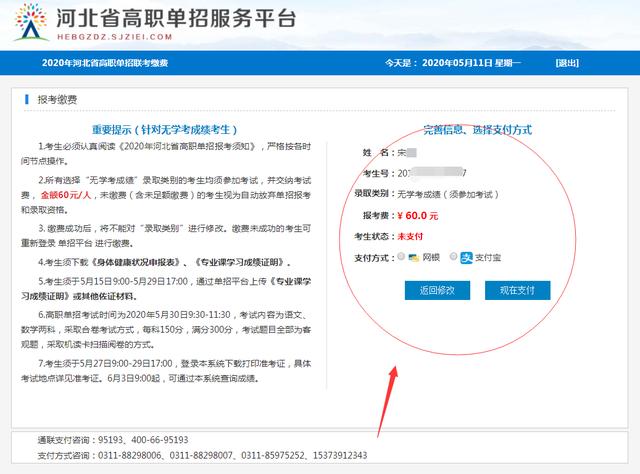Screen dimensions: 640x474
Task: Select the 网银 payment radio button
Action: click(401, 256)
